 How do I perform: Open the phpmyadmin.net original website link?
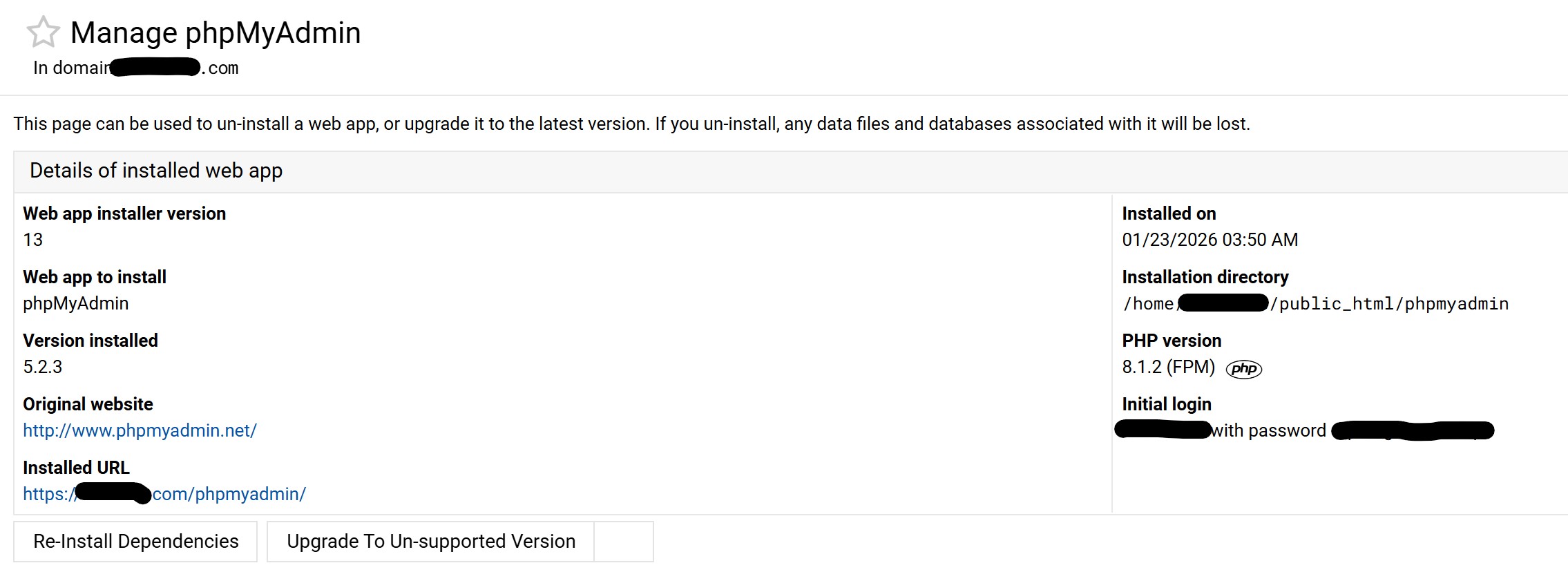140,430
